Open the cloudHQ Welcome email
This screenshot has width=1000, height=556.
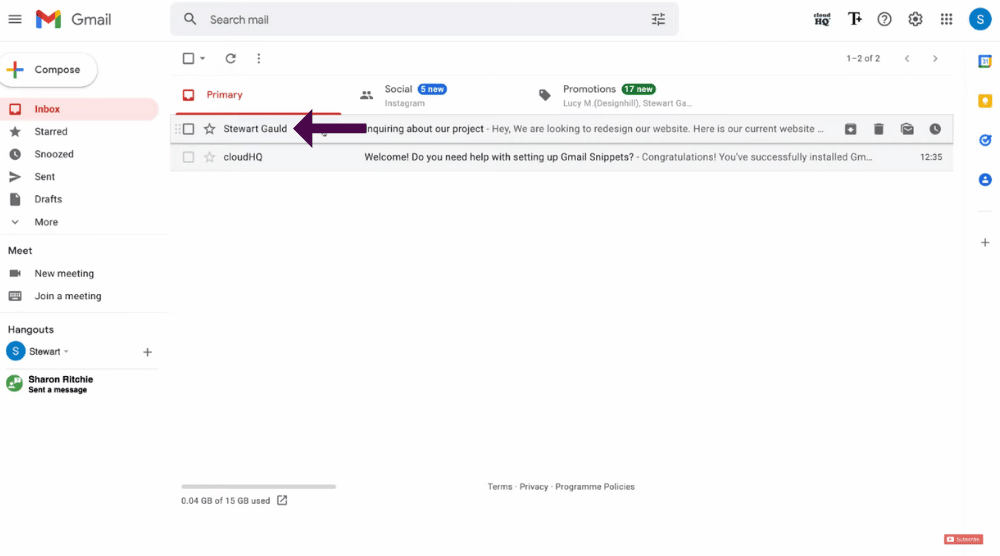point(561,157)
